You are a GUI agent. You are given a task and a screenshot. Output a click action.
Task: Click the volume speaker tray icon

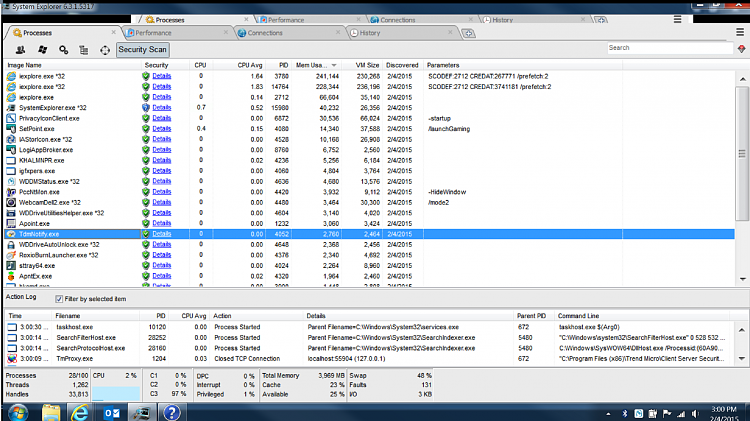[695, 413]
